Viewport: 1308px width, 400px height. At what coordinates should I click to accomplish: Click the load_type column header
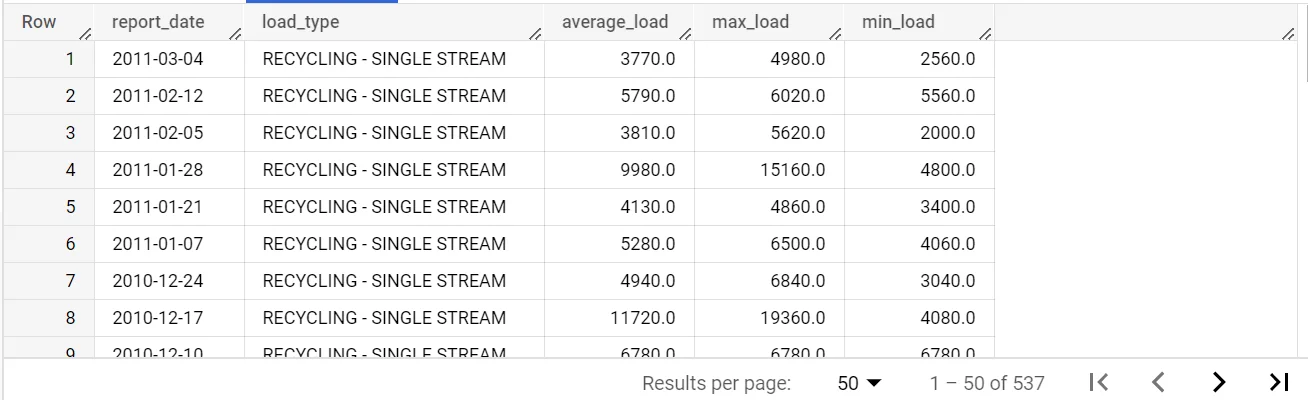click(300, 22)
